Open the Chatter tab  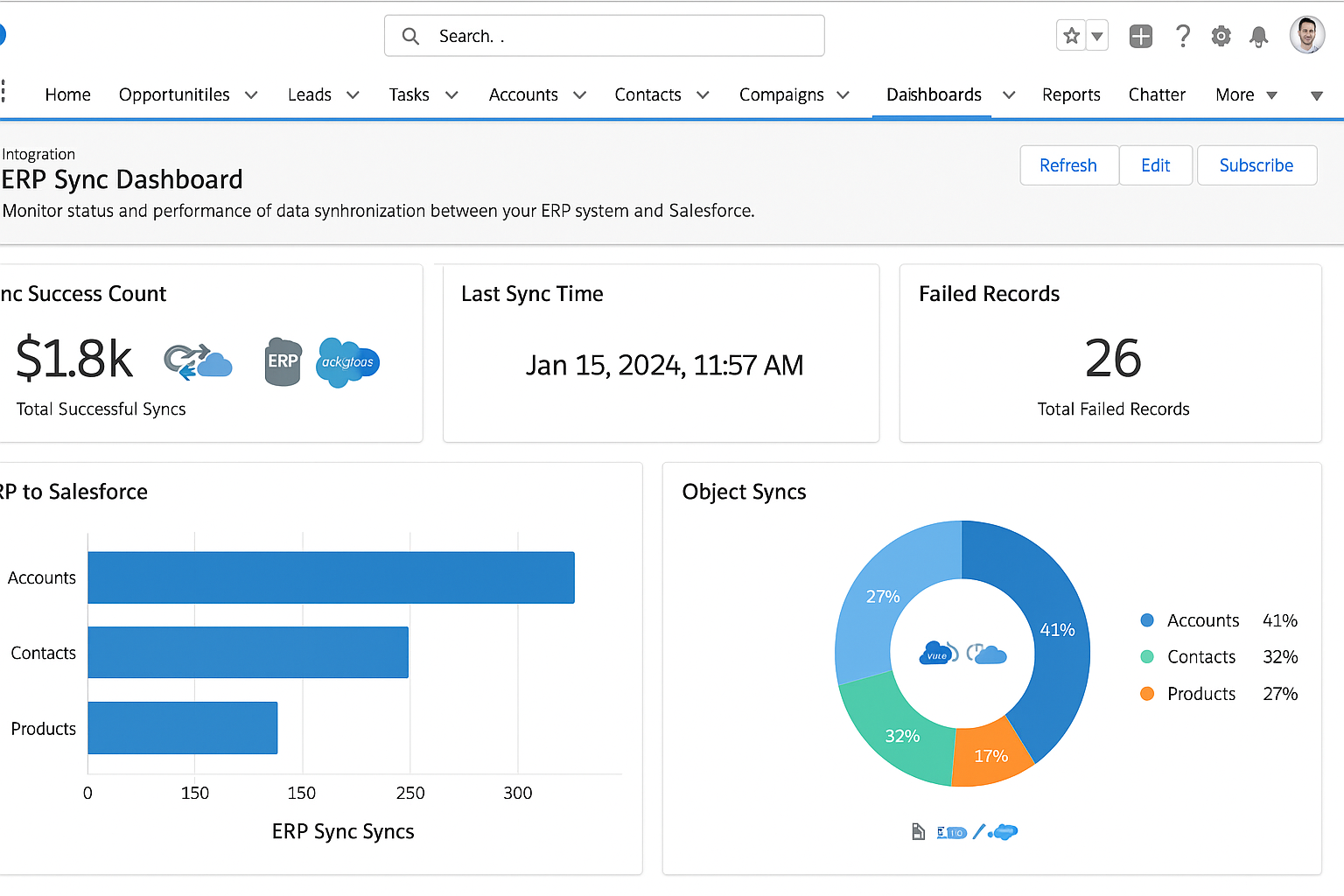[1157, 94]
